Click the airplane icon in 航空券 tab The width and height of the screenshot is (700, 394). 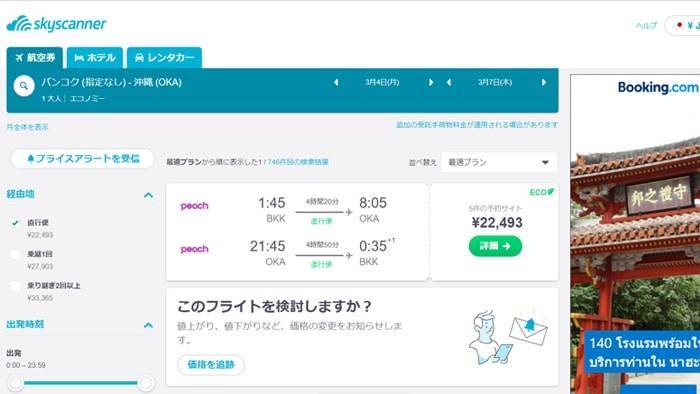point(19,58)
